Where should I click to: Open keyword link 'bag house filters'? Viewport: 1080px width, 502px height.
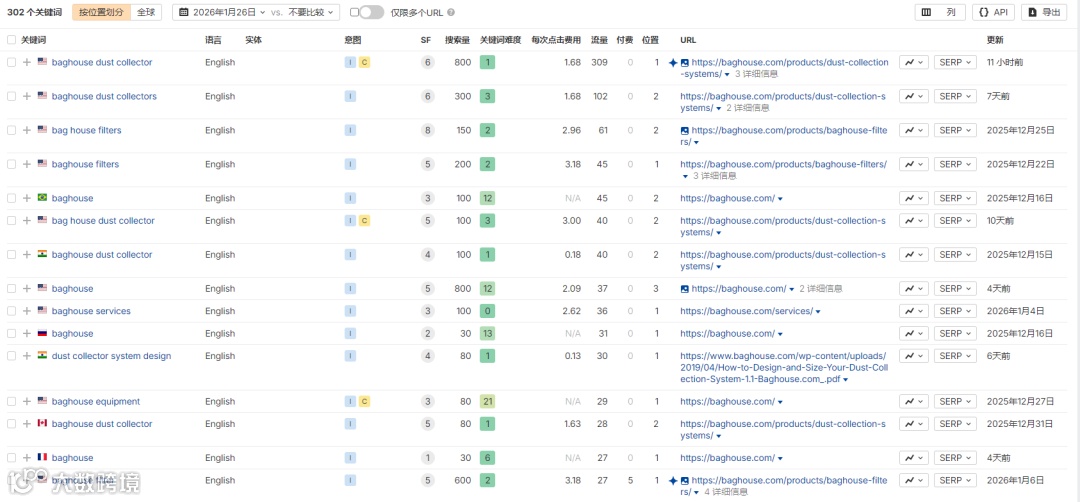click(x=87, y=130)
